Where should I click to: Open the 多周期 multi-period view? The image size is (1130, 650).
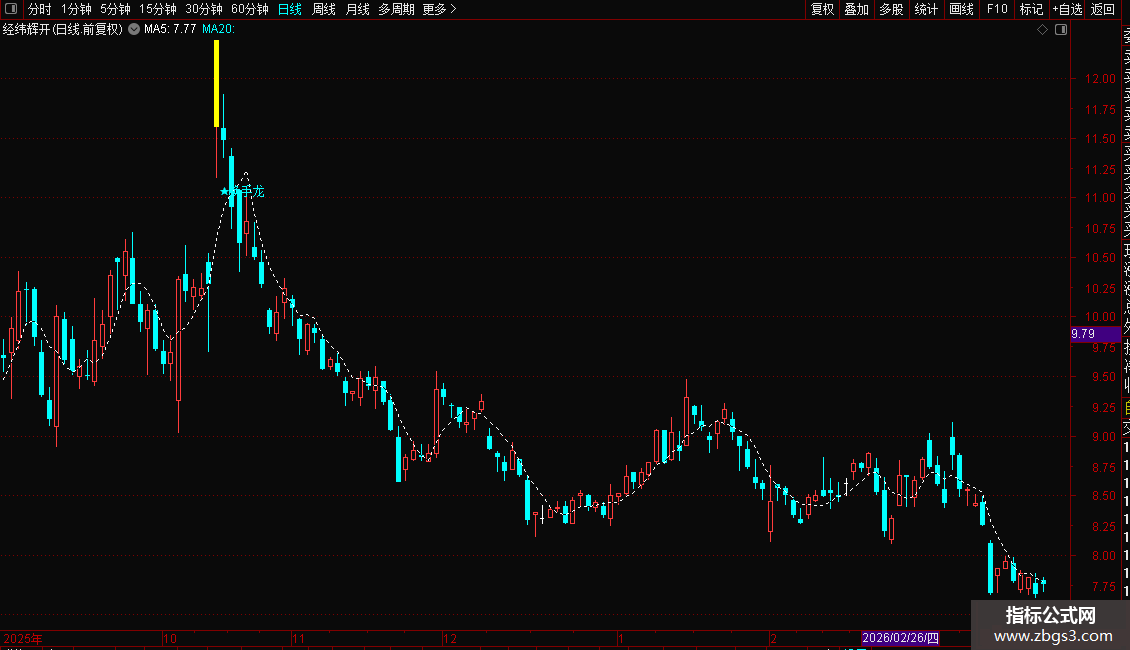[396, 9]
